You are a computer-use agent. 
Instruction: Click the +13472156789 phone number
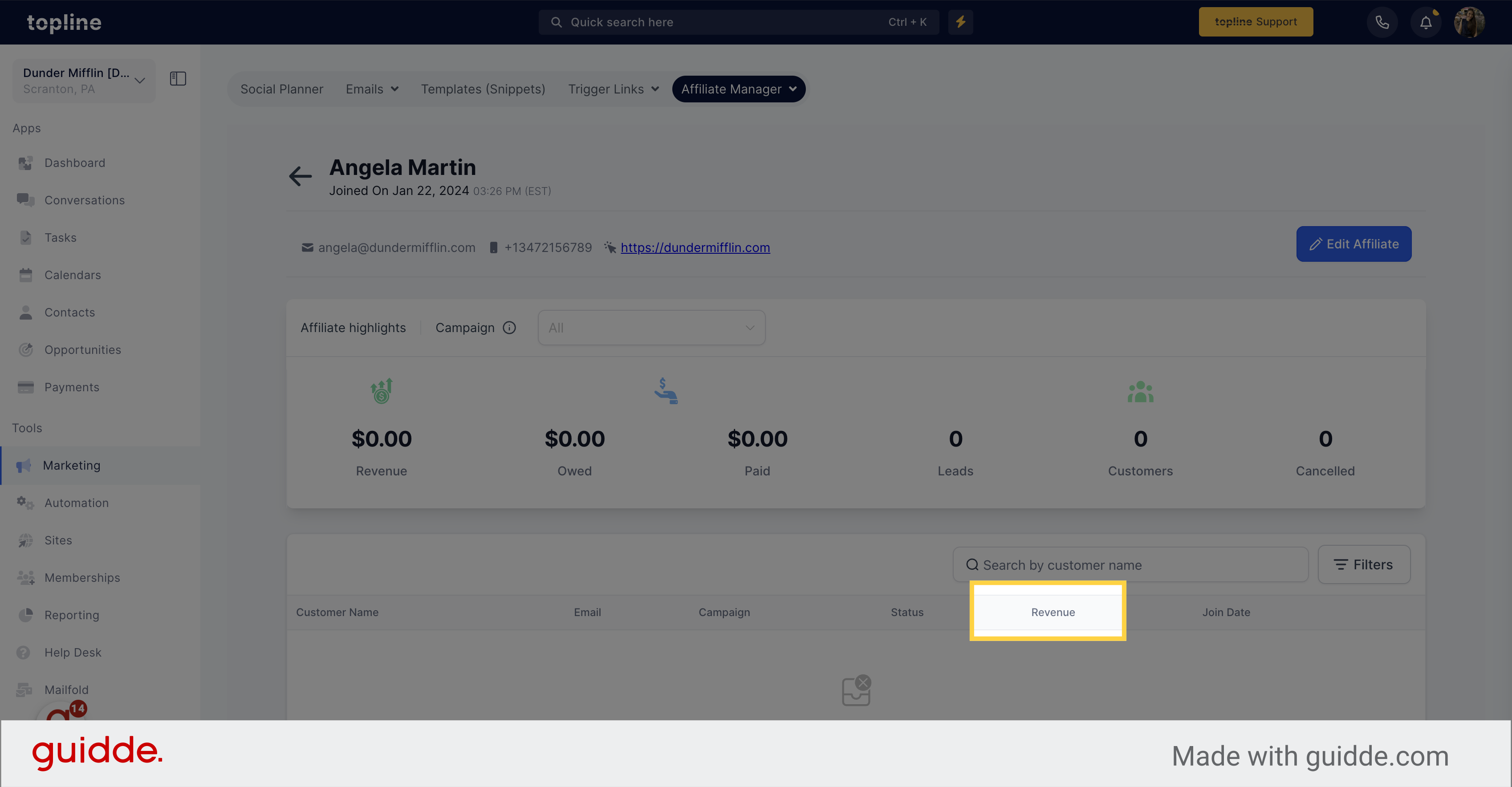tap(548, 247)
